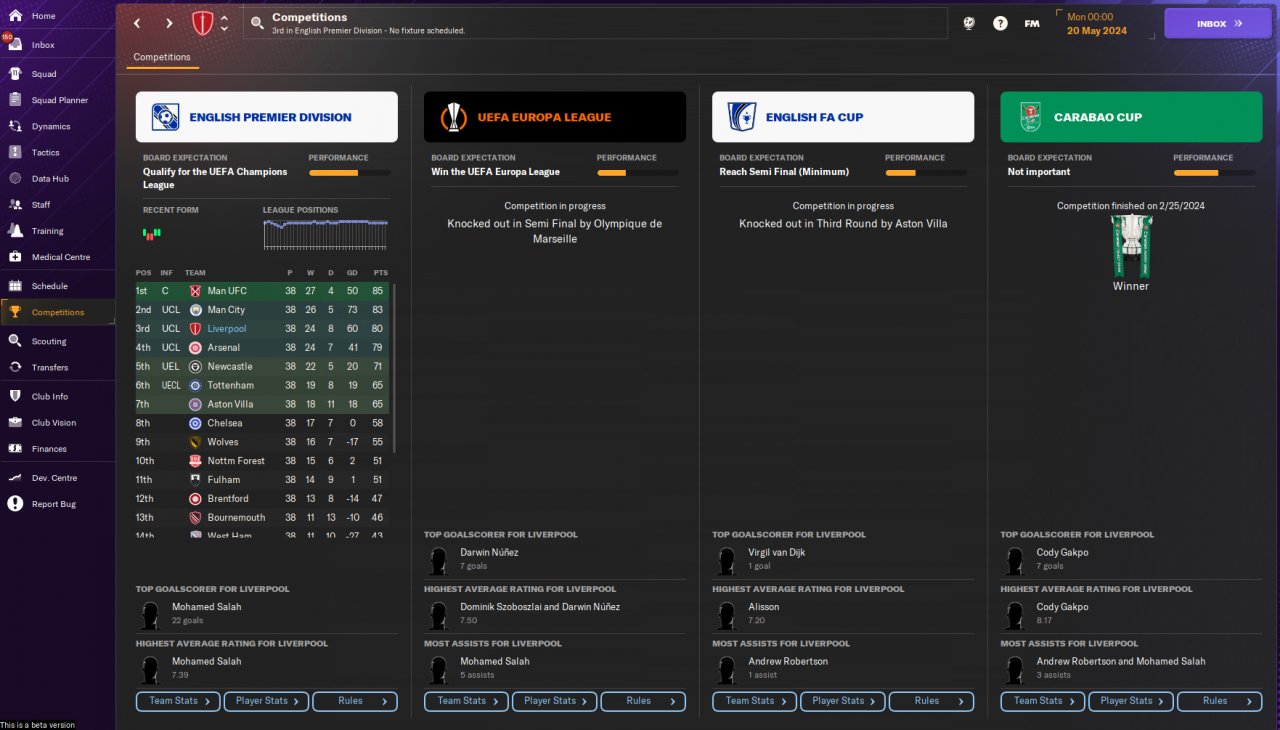Image resolution: width=1280 pixels, height=730 pixels.
Task: Open Carabao Cup Rules
Action: coord(1219,701)
